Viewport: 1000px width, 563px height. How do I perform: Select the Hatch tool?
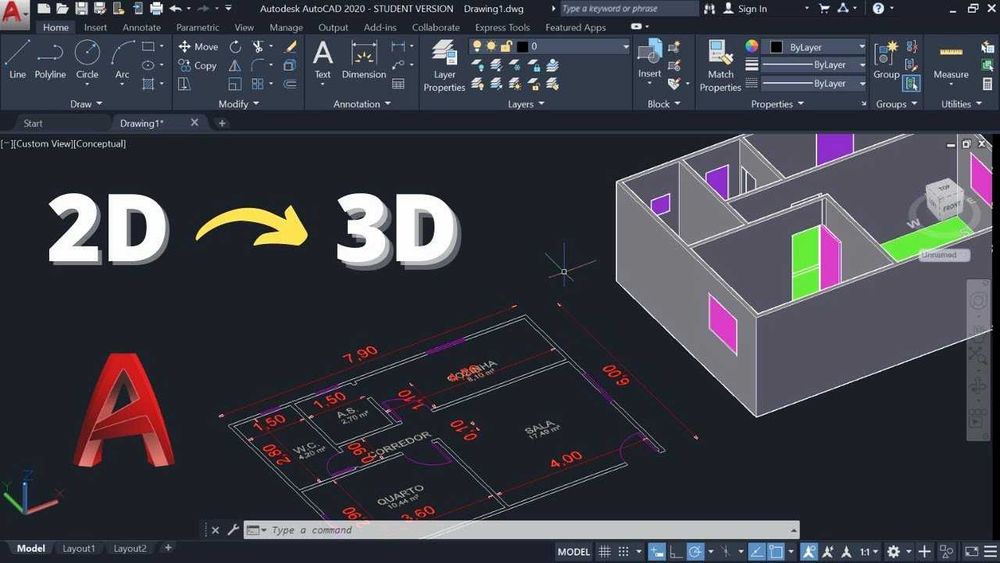point(148,84)
